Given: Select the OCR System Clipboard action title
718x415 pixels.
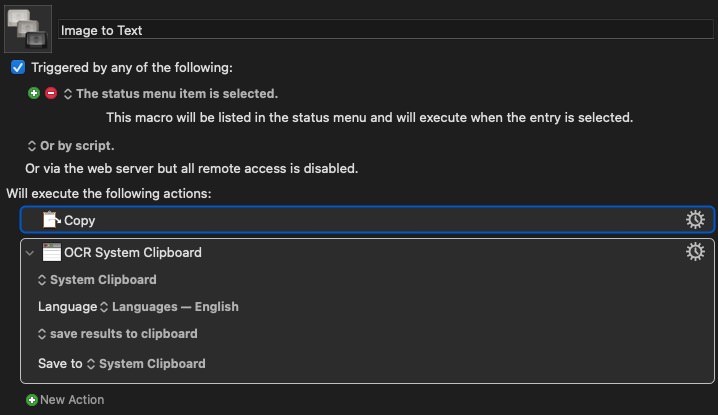Looking at the screenshot, I should click(x=133, y=252).
